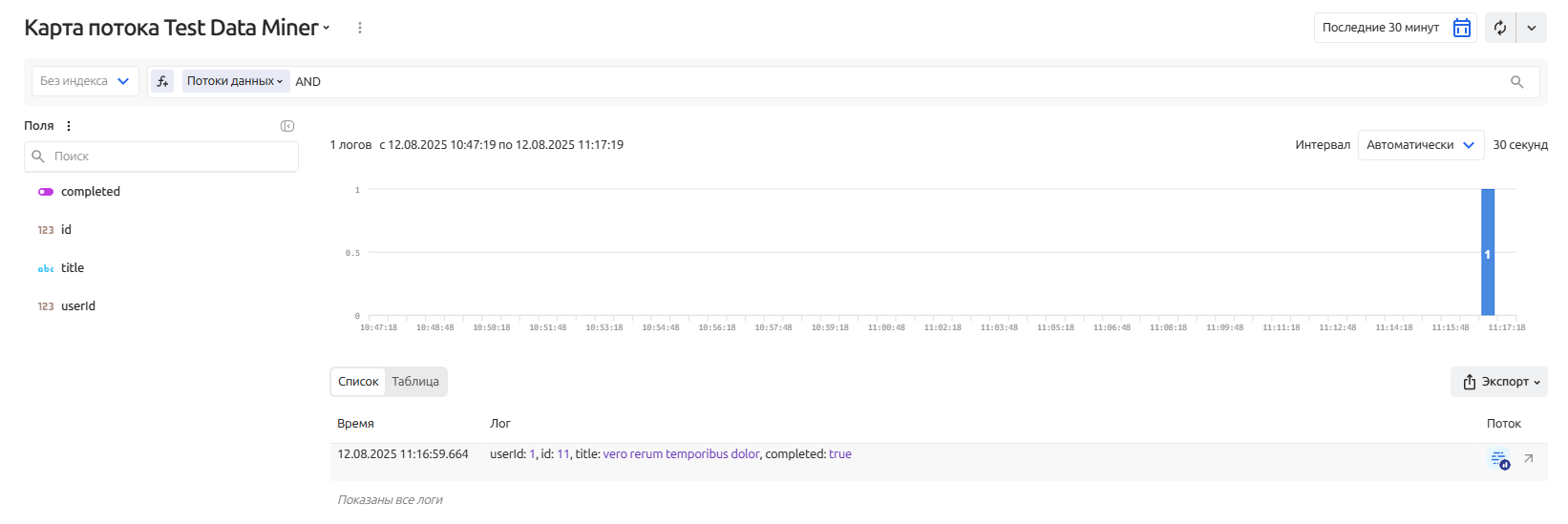
Task: Expand the refresh options dropdown arrow
Action: point(1532,28)
